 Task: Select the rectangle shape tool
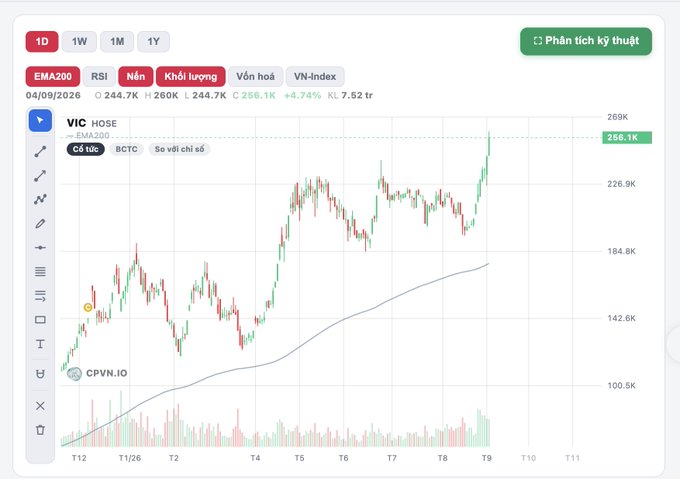(40, 320)
